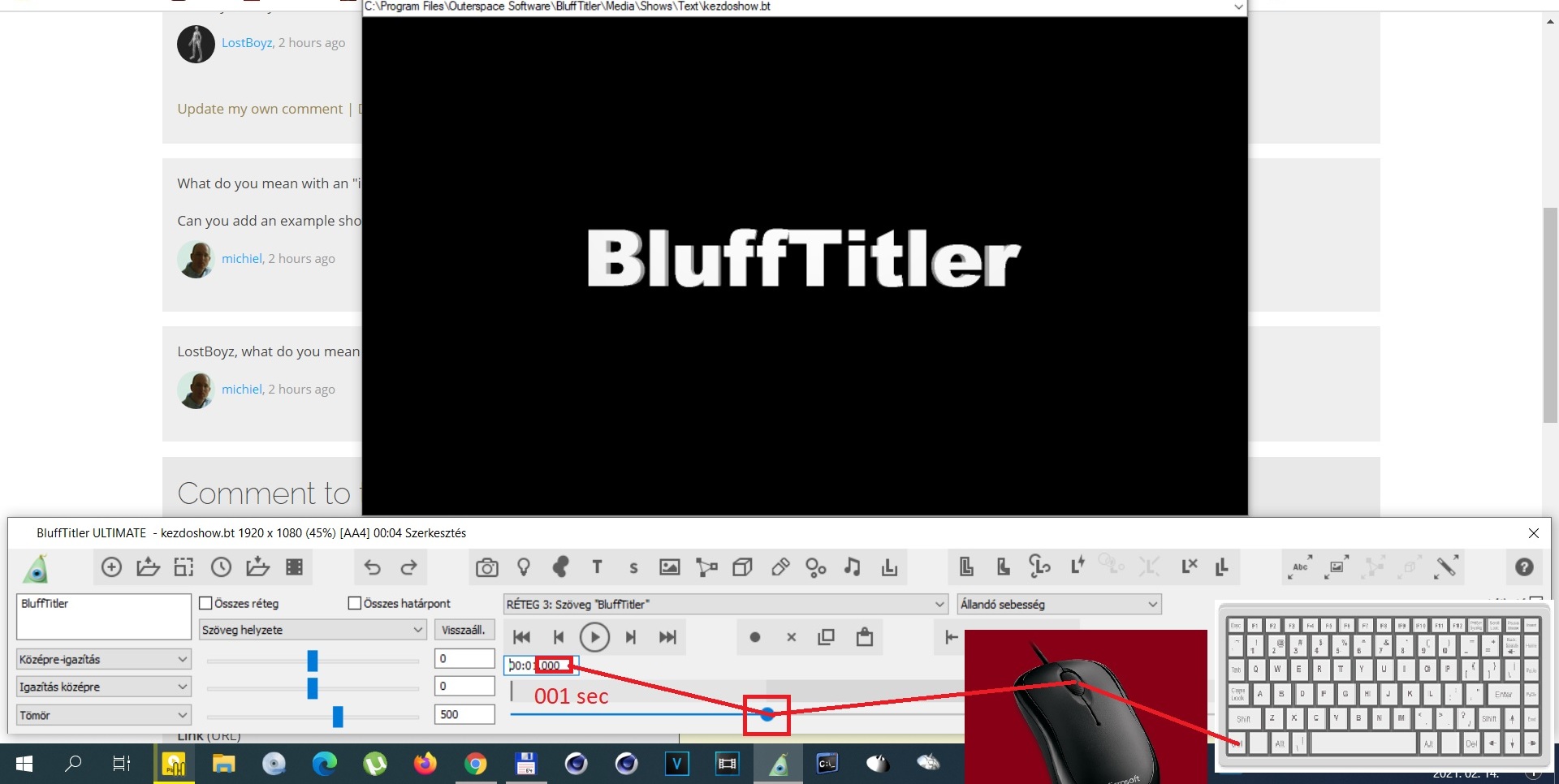
Task: Click the BluffTitler green cone logo
Action: (x=36, y=569)
